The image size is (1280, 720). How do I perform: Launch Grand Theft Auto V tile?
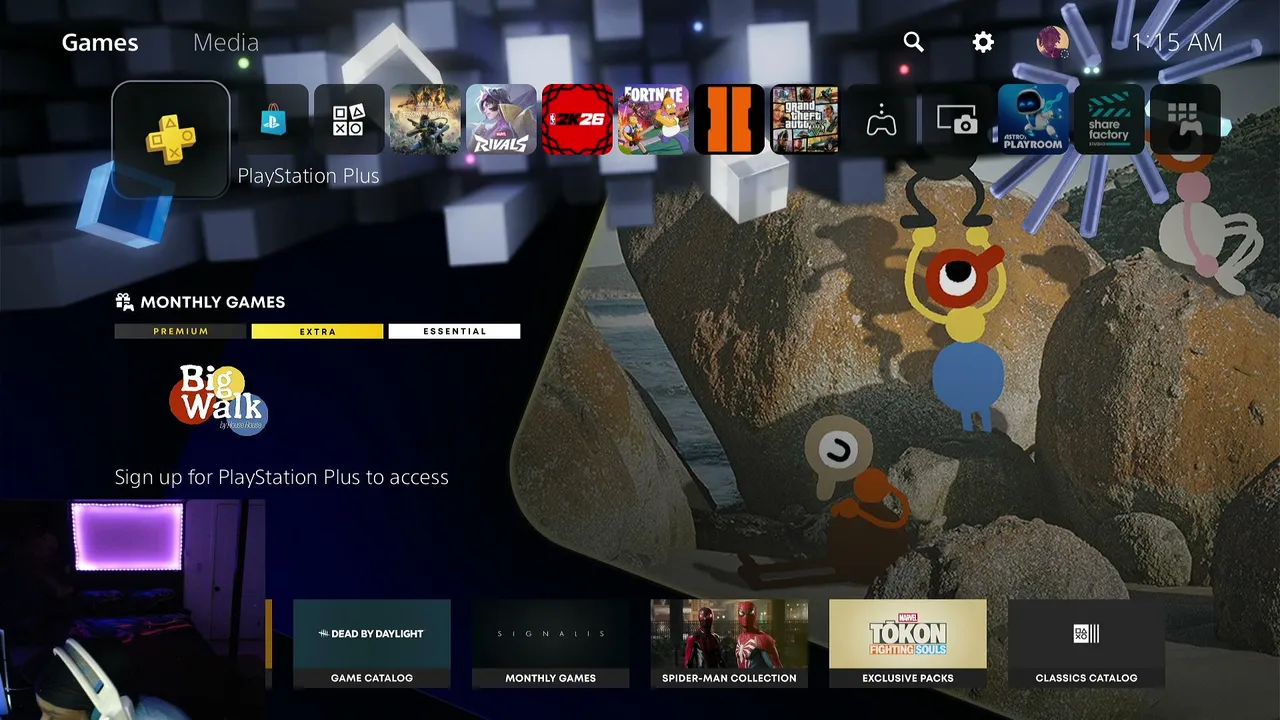tap(805, 120)
